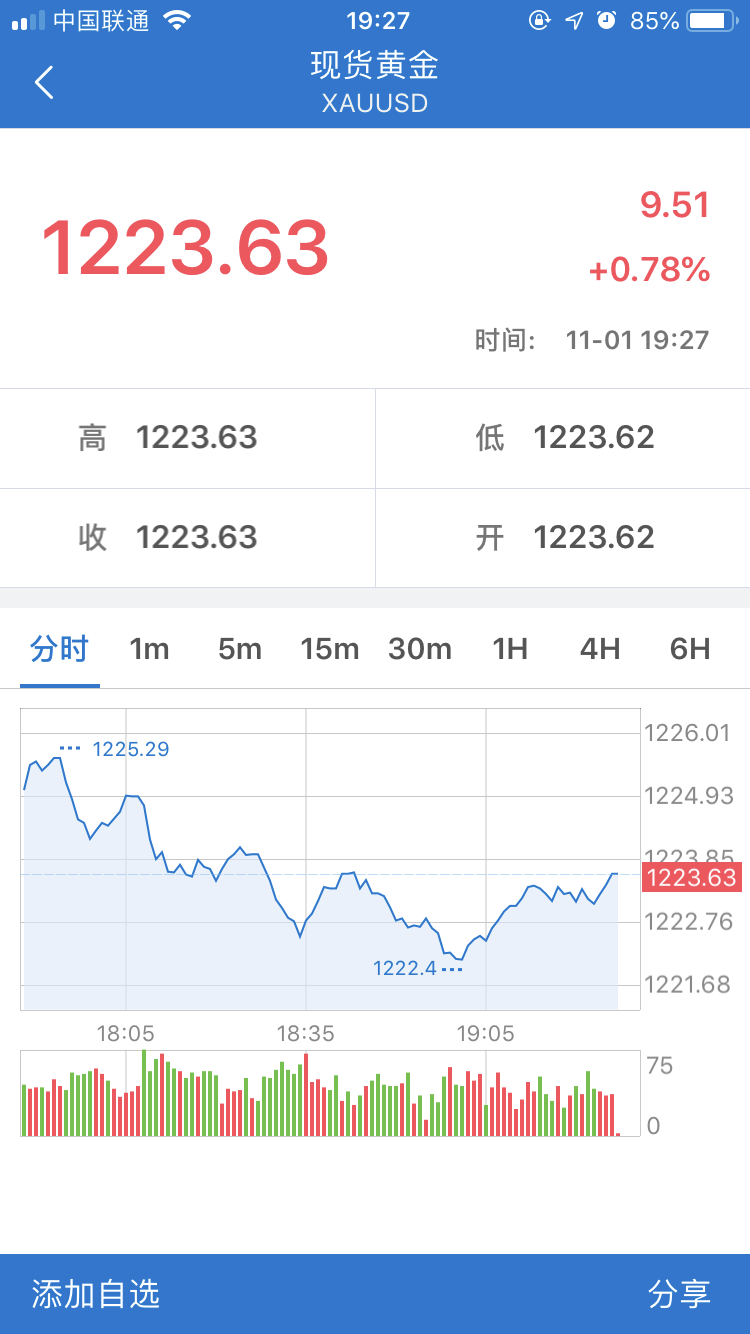Tap the 分享 share button
Screen dimensions: 750x1334
tap(679, 1294)
